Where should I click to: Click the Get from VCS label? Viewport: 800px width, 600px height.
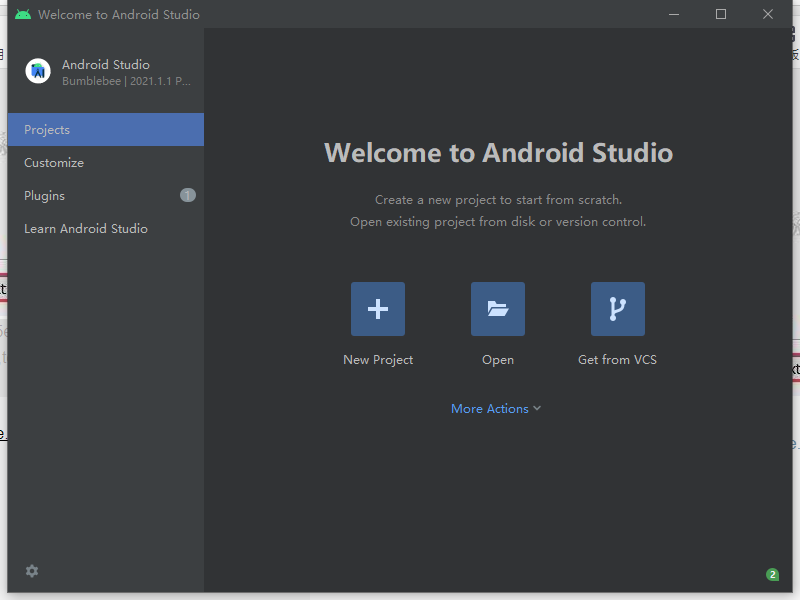pyautogui.click(x=617, y=360)
